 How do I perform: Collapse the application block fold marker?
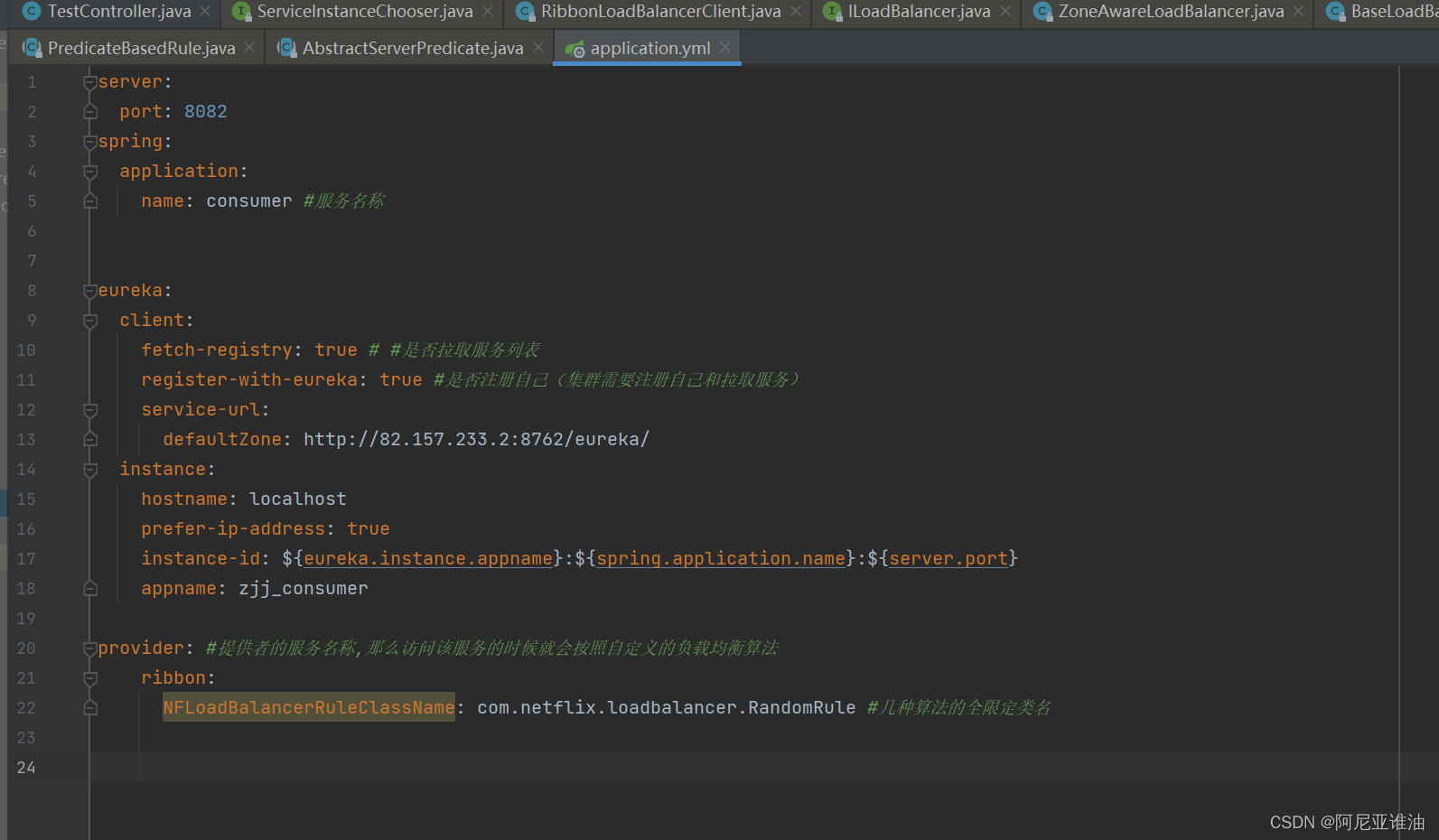coord(90,172)
